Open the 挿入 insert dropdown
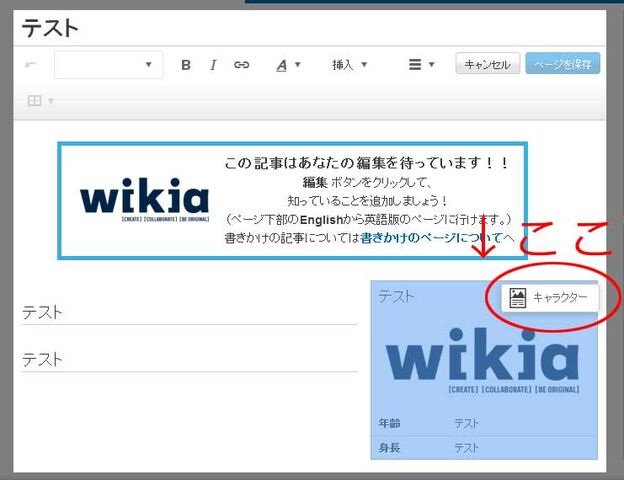This screenshot has height=480, width=624. [x=349, y=64]
